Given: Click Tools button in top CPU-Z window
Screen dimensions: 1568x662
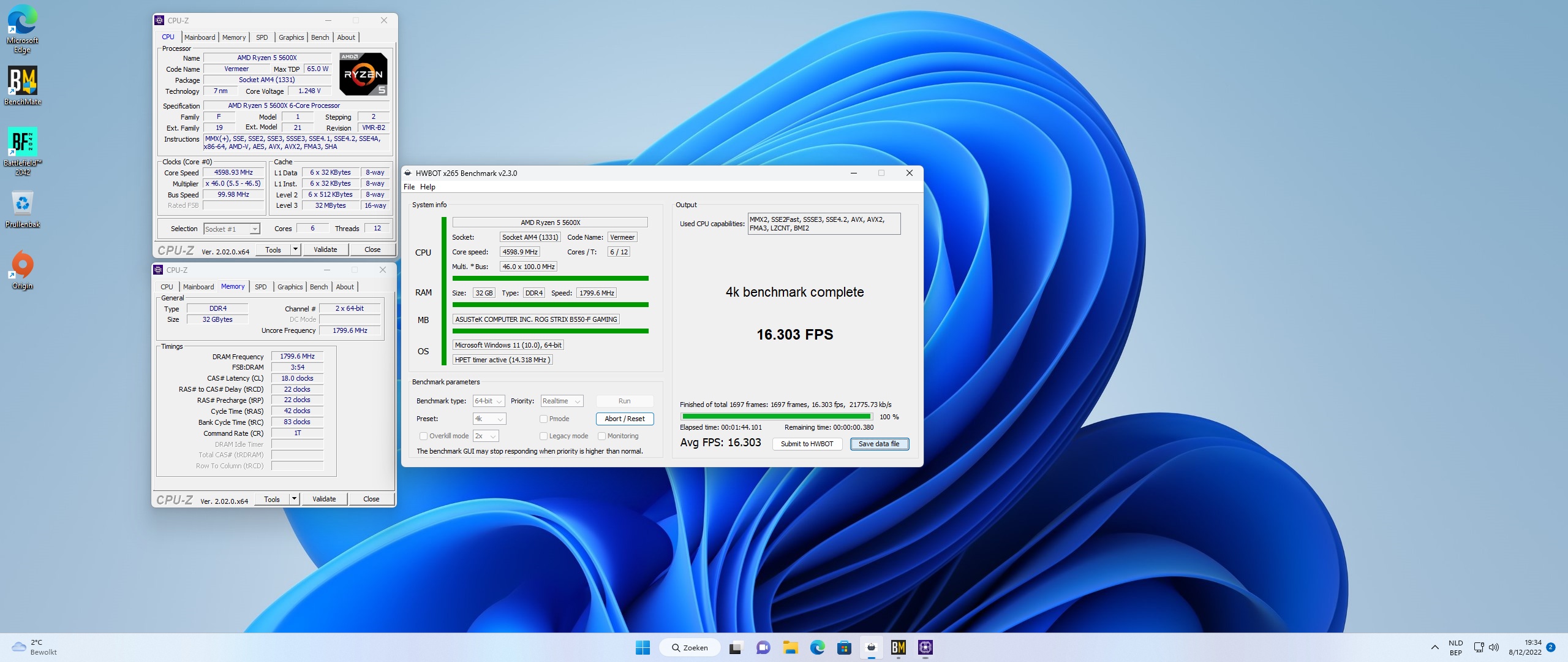Looking at the screenshot, I should click(273, 249).
